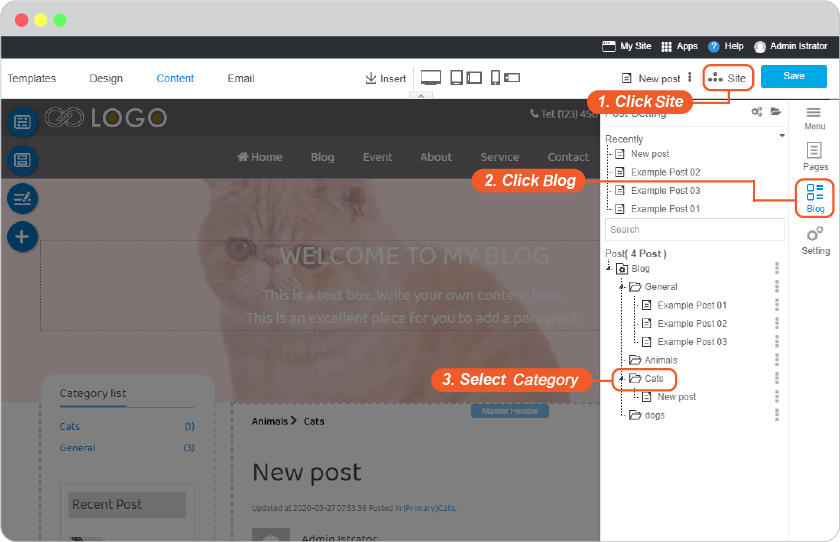Save the current page

click(794, 76)
